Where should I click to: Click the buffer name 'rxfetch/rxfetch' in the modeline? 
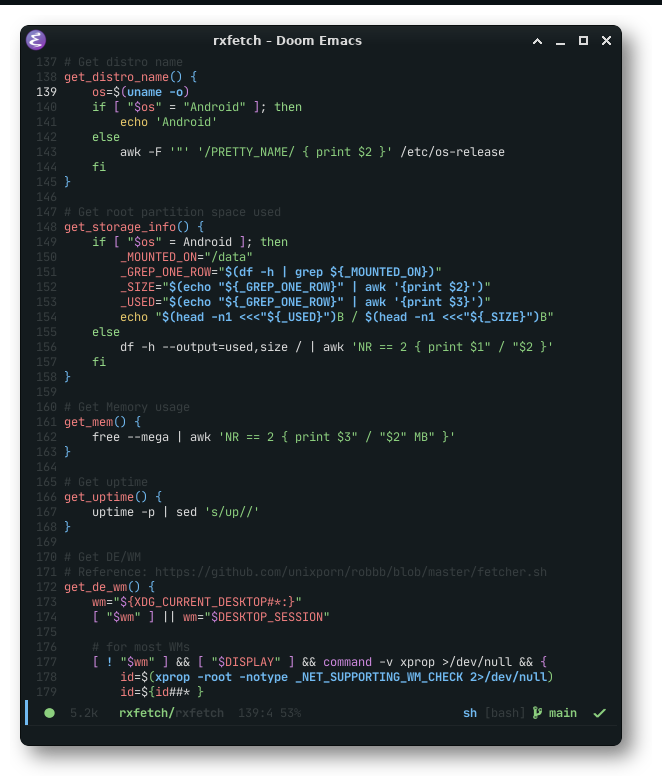[171, 713]
